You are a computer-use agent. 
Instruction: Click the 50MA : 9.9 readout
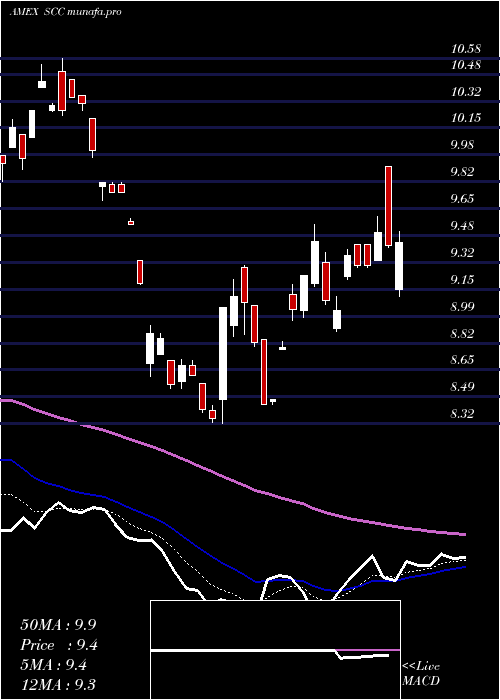[58, 625]
